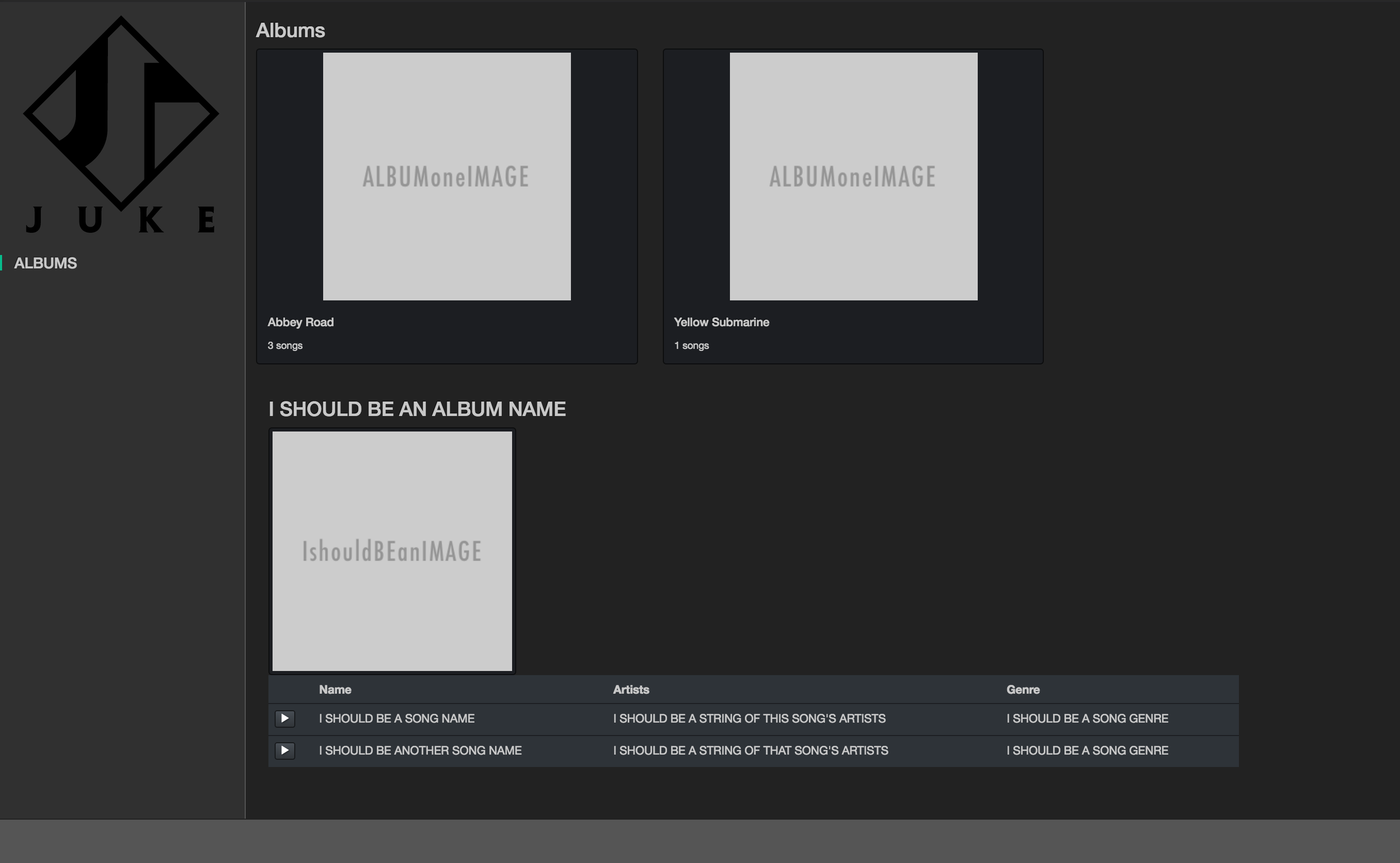Click the Genre column header
The width and height of the screenshot is (1400, 863).
tap(1023, 690)
